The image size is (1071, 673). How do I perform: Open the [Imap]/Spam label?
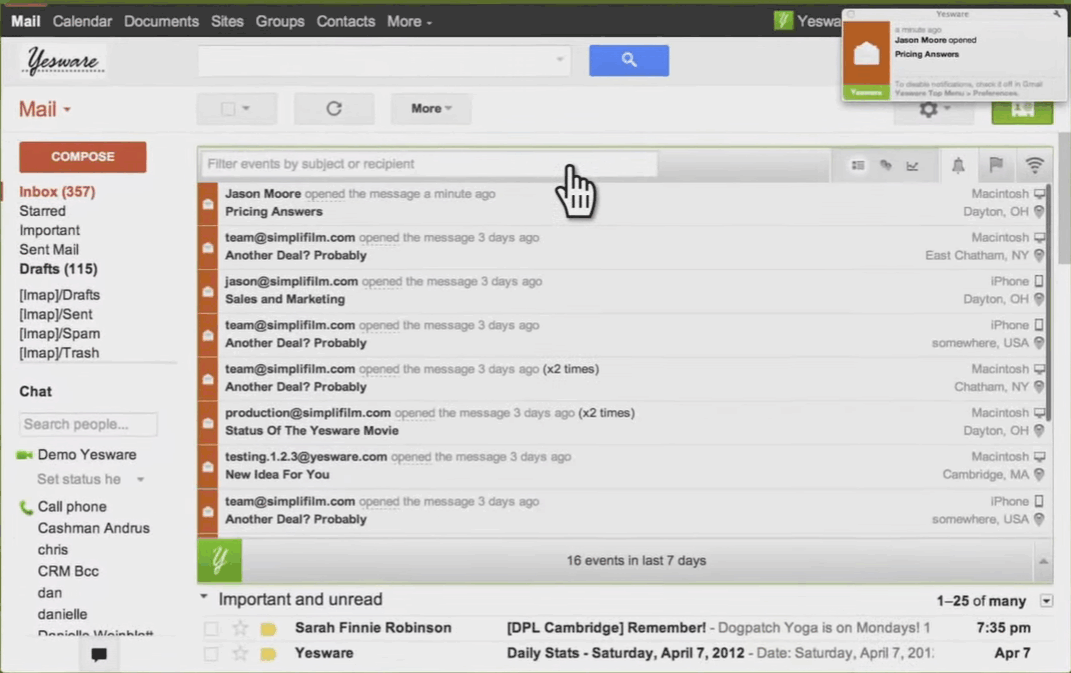[59, 334]
